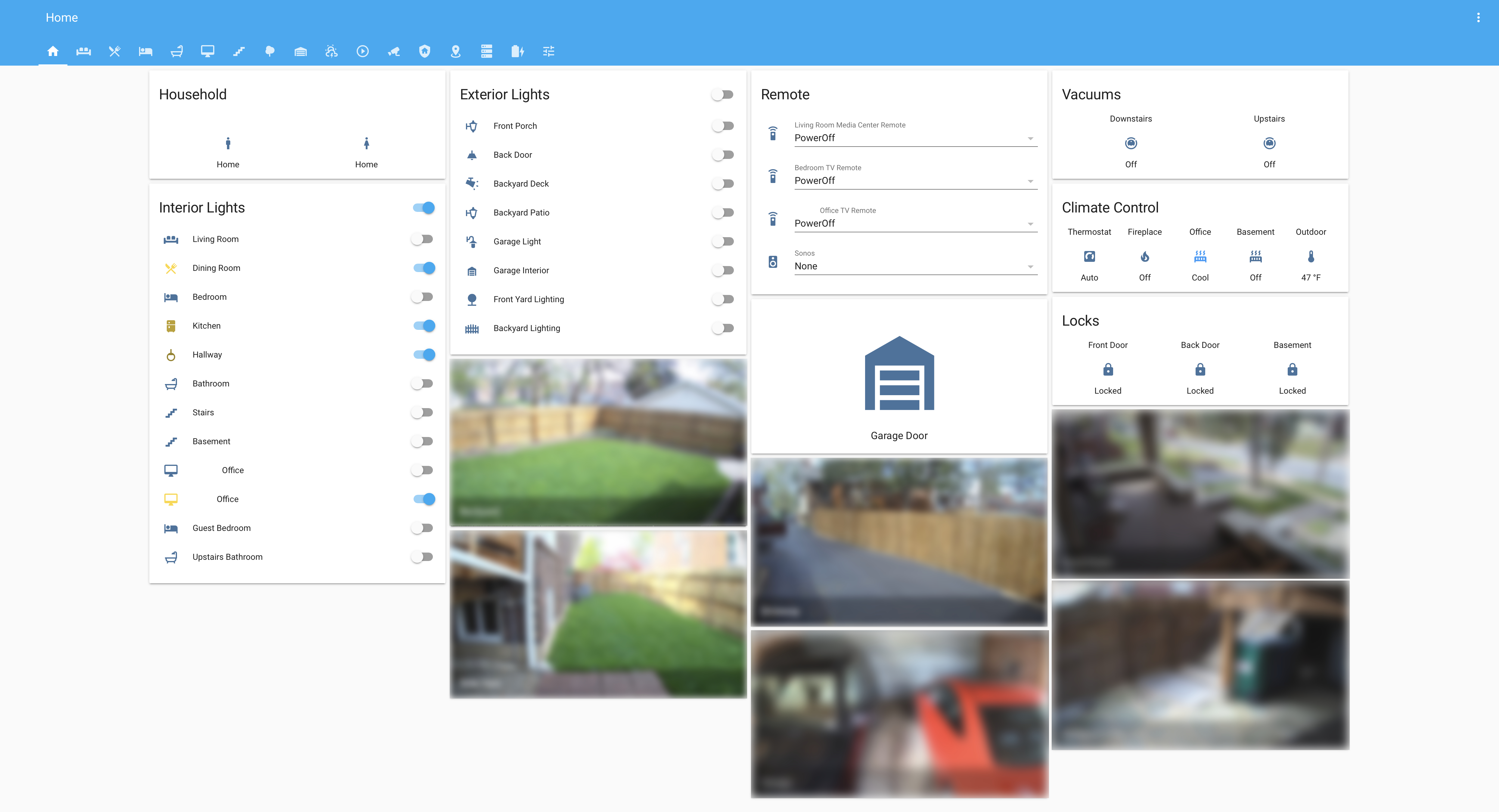Click the Upstairs Bathroom light label
Screen dimensions: 1499x812
[x=227, y=557]
